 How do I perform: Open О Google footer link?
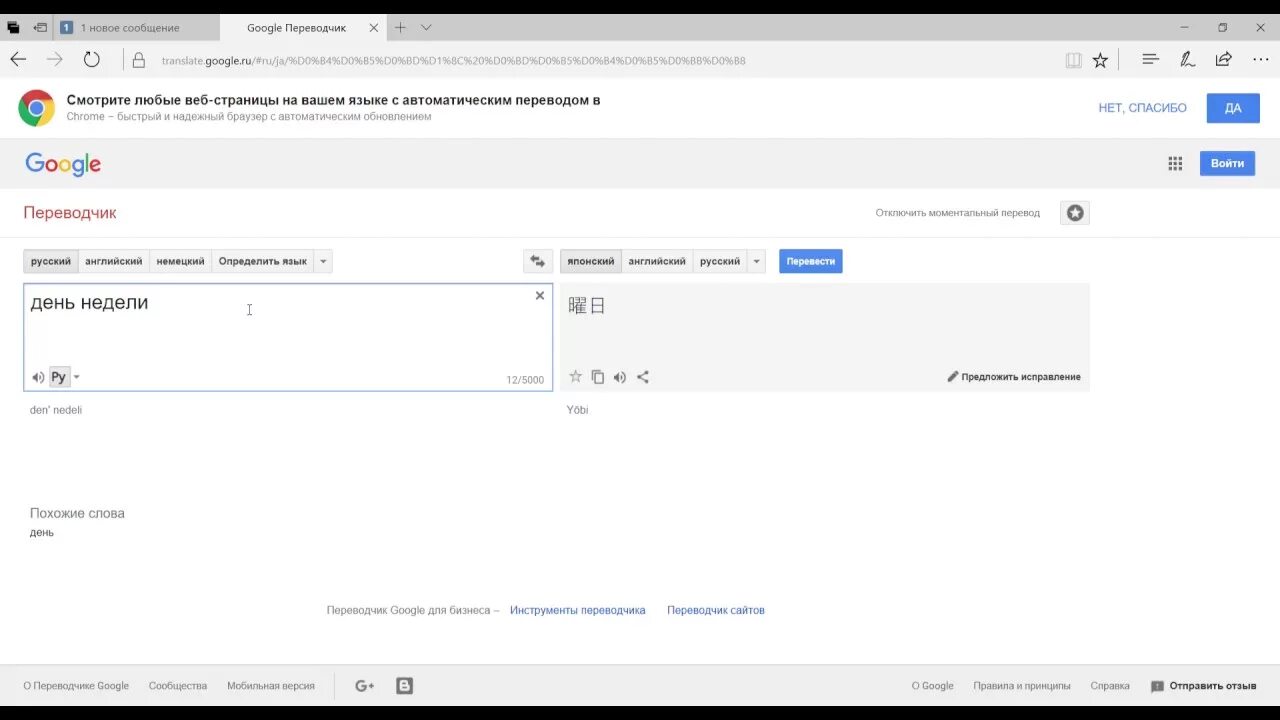[933, 686]
